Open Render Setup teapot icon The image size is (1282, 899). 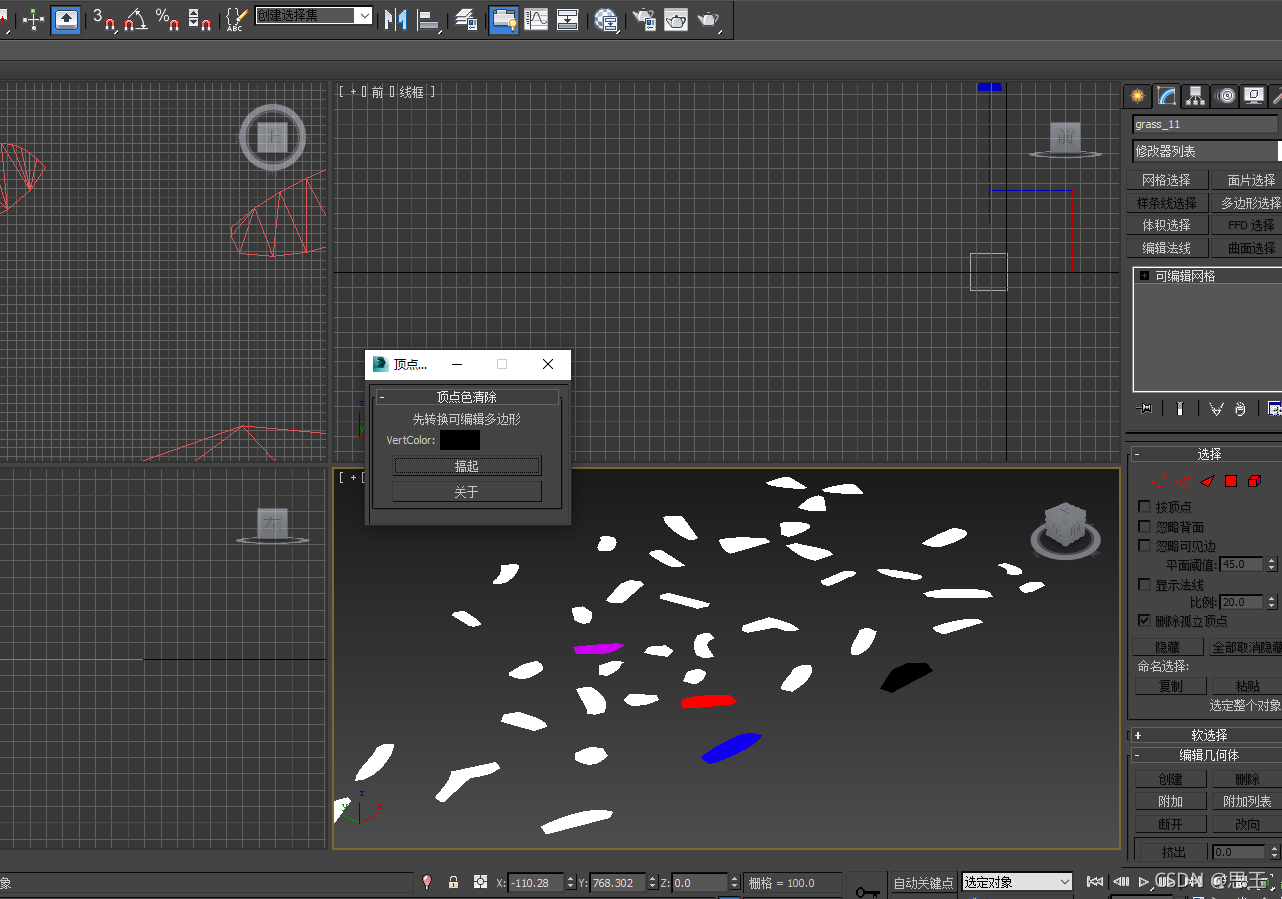click(644, 19)
